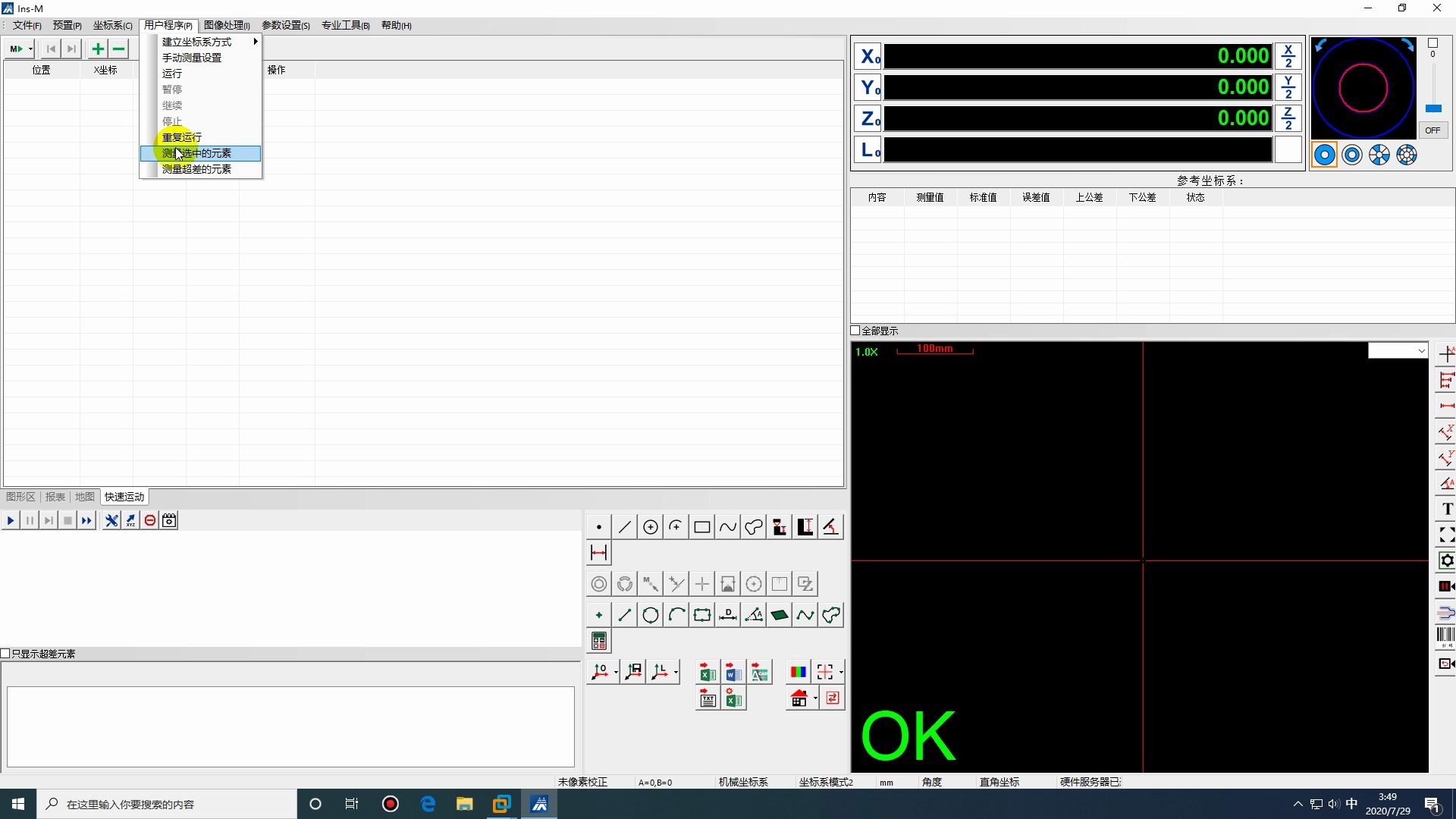The image size is (1456, 819).
Task: Select 重复运行 from user program menu
Action: point(181,137)
